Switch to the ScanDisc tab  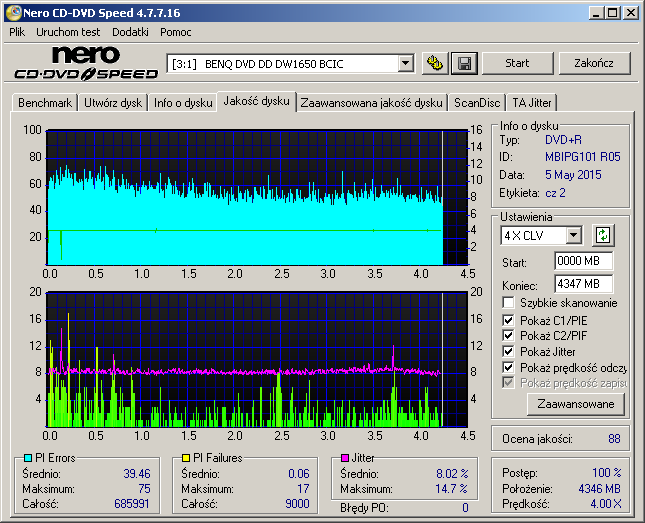477,103
